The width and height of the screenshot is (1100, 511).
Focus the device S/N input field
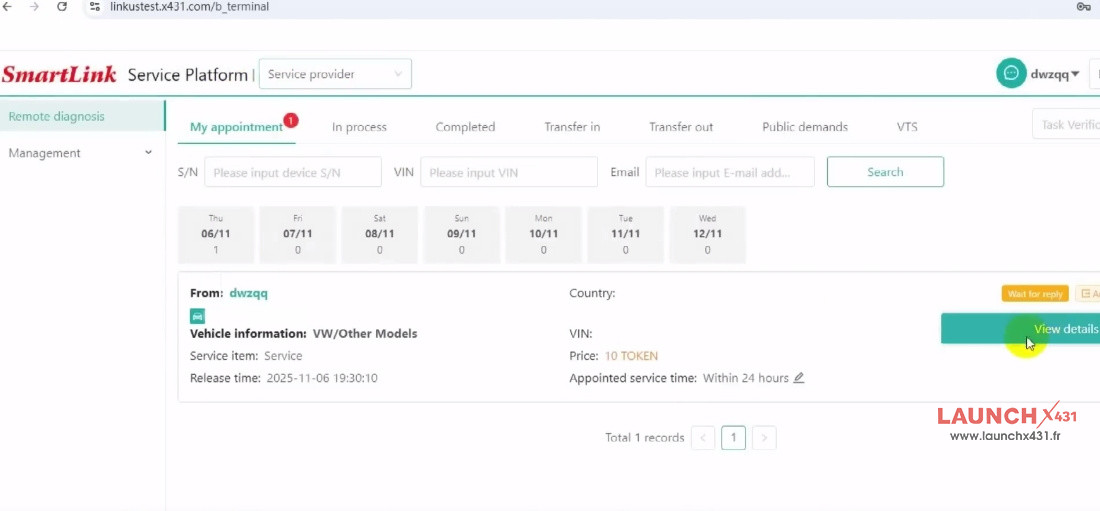(x=293, y=172)
